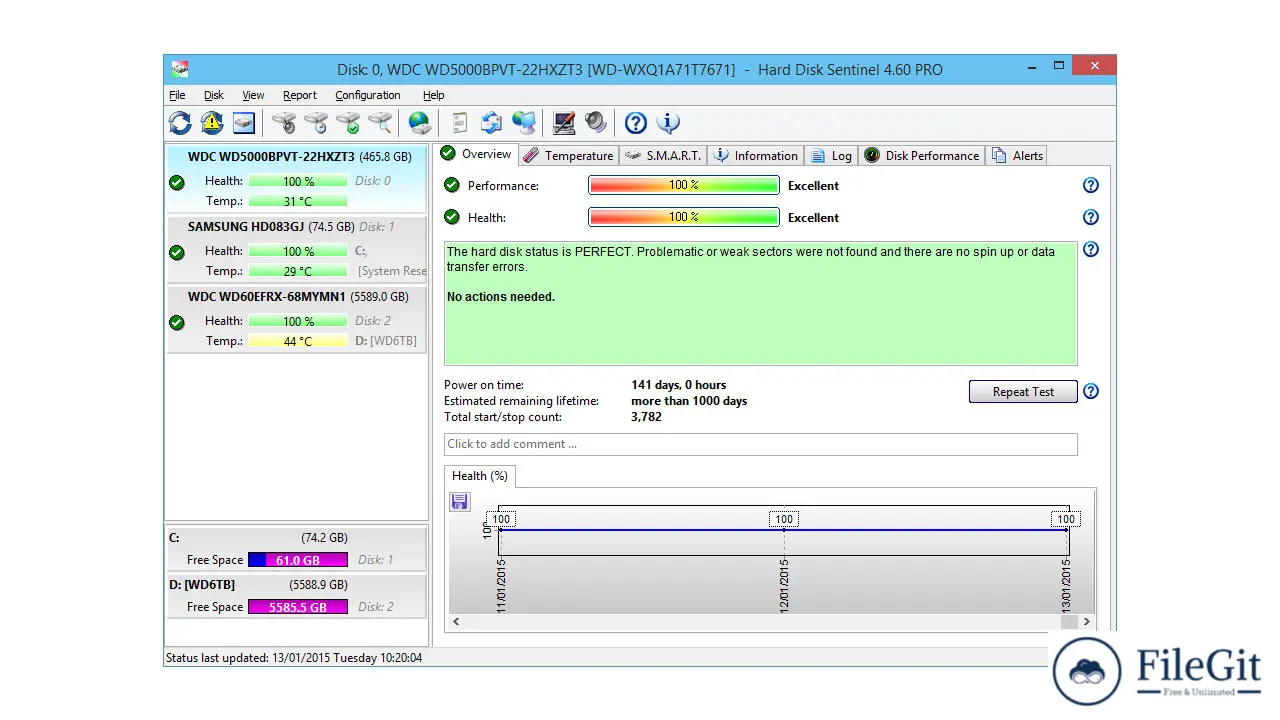This screenshot has height=720, width=1280.
Task: Click the Performance 100 % gradient bar
Action: (x=684, y=185)
